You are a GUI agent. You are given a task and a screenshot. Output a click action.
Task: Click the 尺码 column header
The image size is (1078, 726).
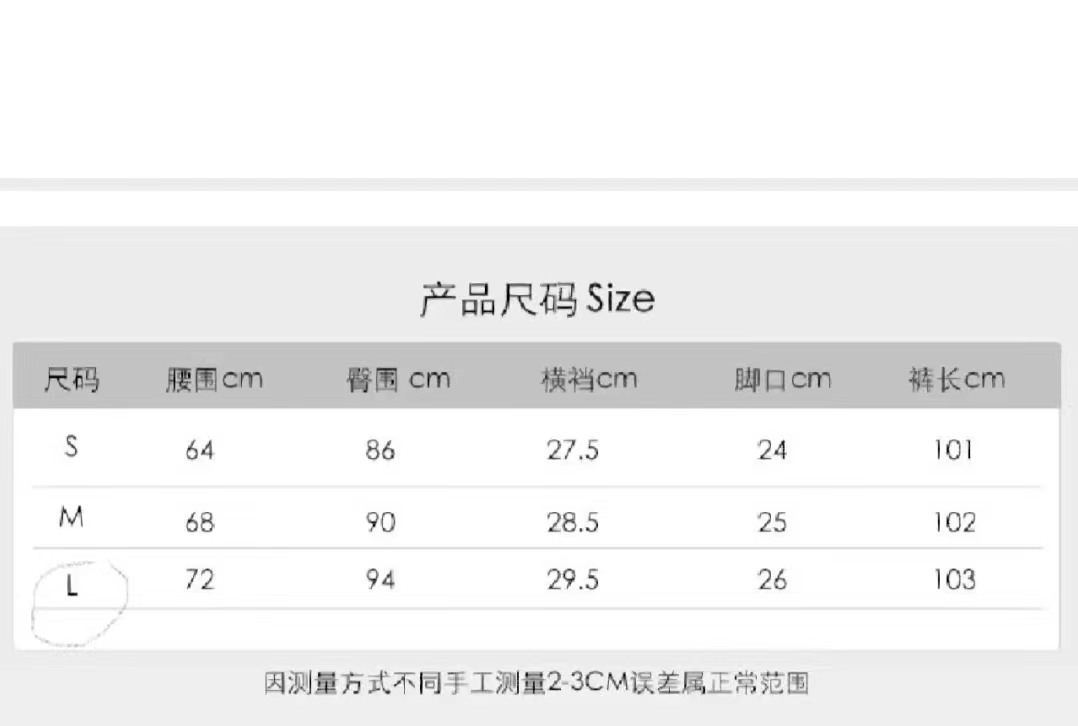point(72,380)
